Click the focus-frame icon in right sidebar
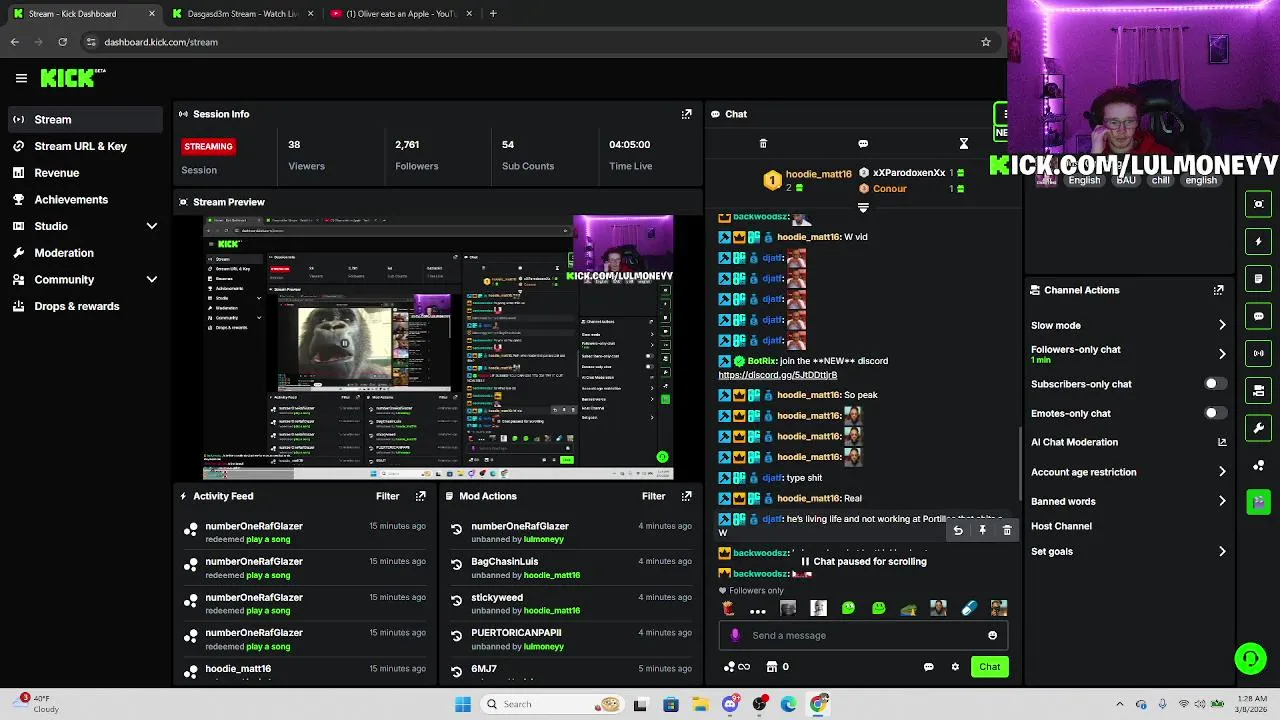1280x720 pixels. pos(1259,204)
